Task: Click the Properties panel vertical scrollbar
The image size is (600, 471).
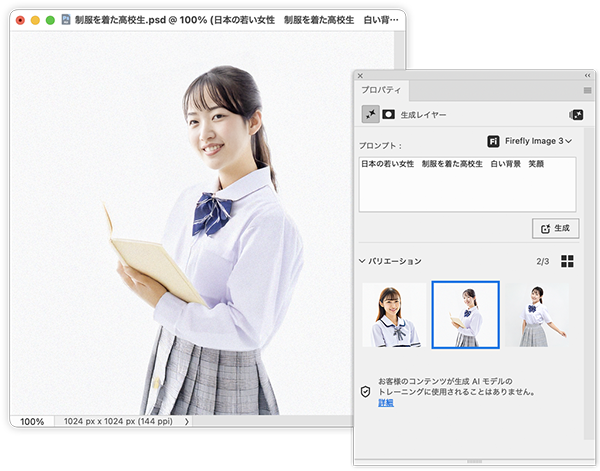Action: 589,283
